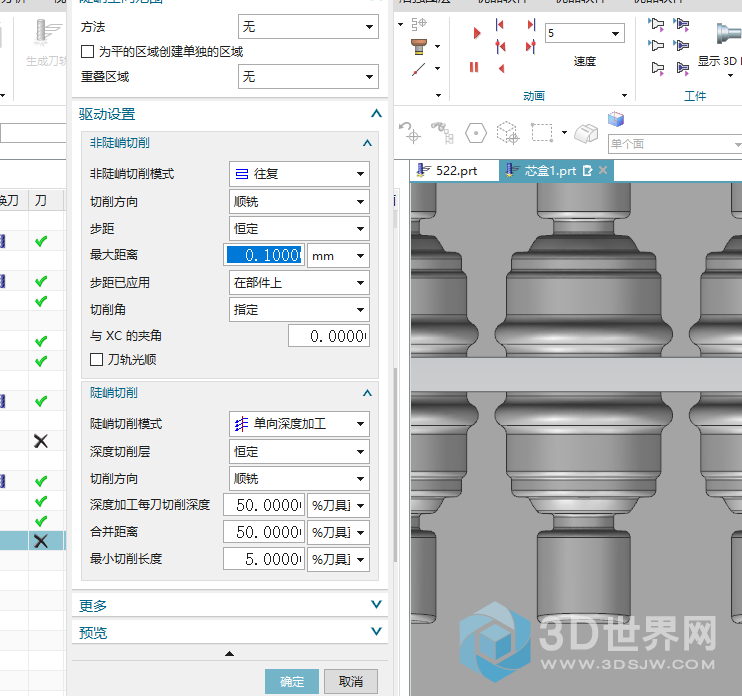The width and height of the screenshot is (742, 696).
Task: Open the 非陡峭切削模式 dropdown showing 往复
Action: pyautogui.click(x=299, y=174)
